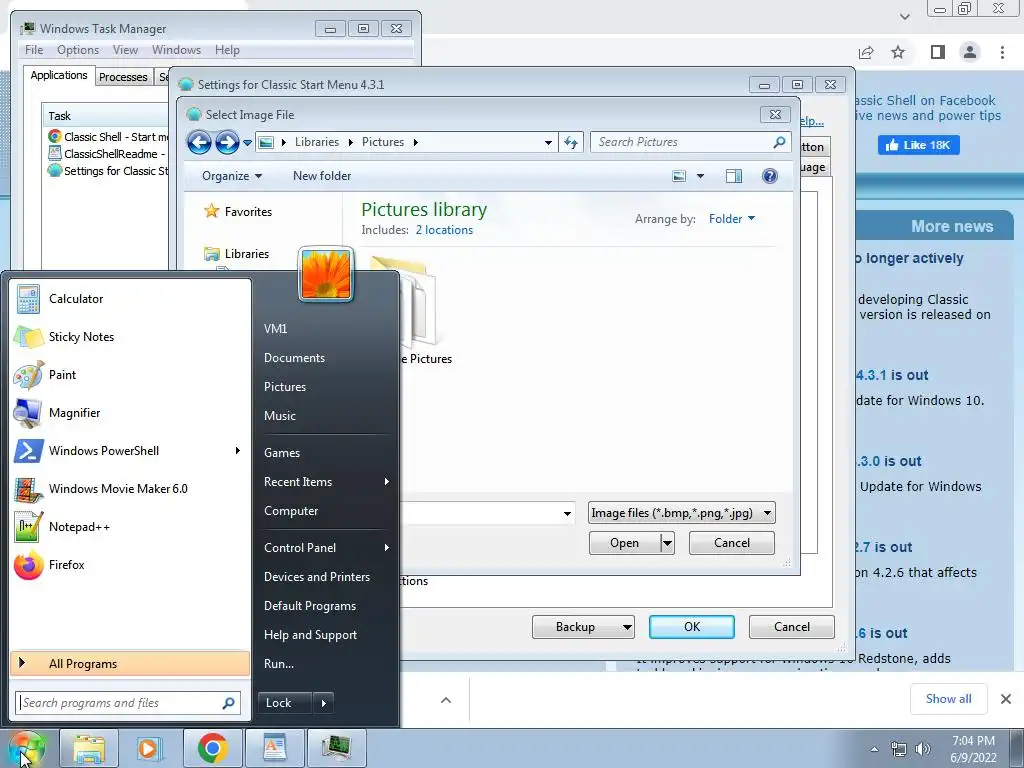Viewport: 1024px width, 768px height.
Task: Click Search programs and files box
Action: (x=128, y=703)
